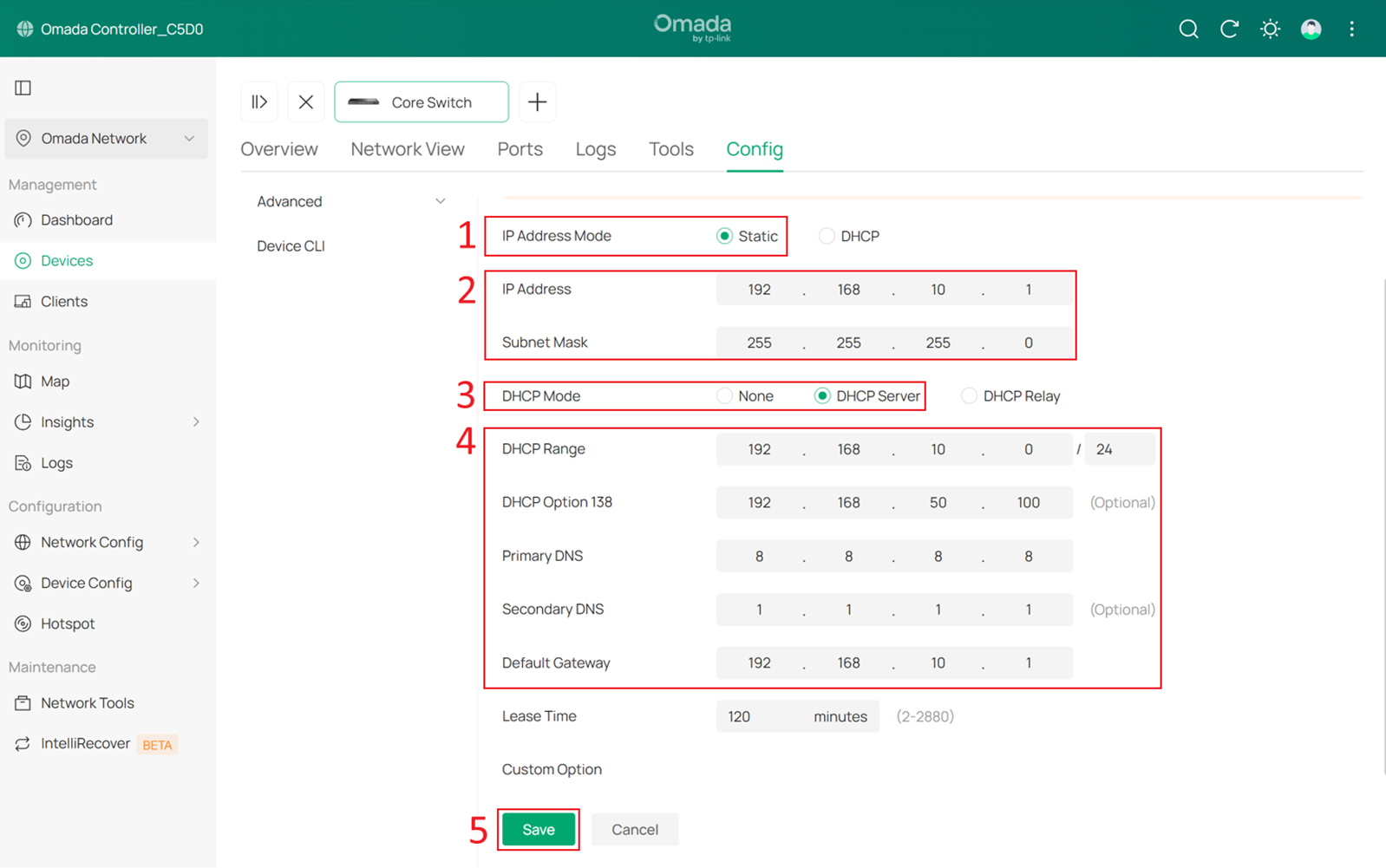Expand Network Config submenu arrow
Image resolution: width=1386 pixels, height=868 pixels.
196,543
